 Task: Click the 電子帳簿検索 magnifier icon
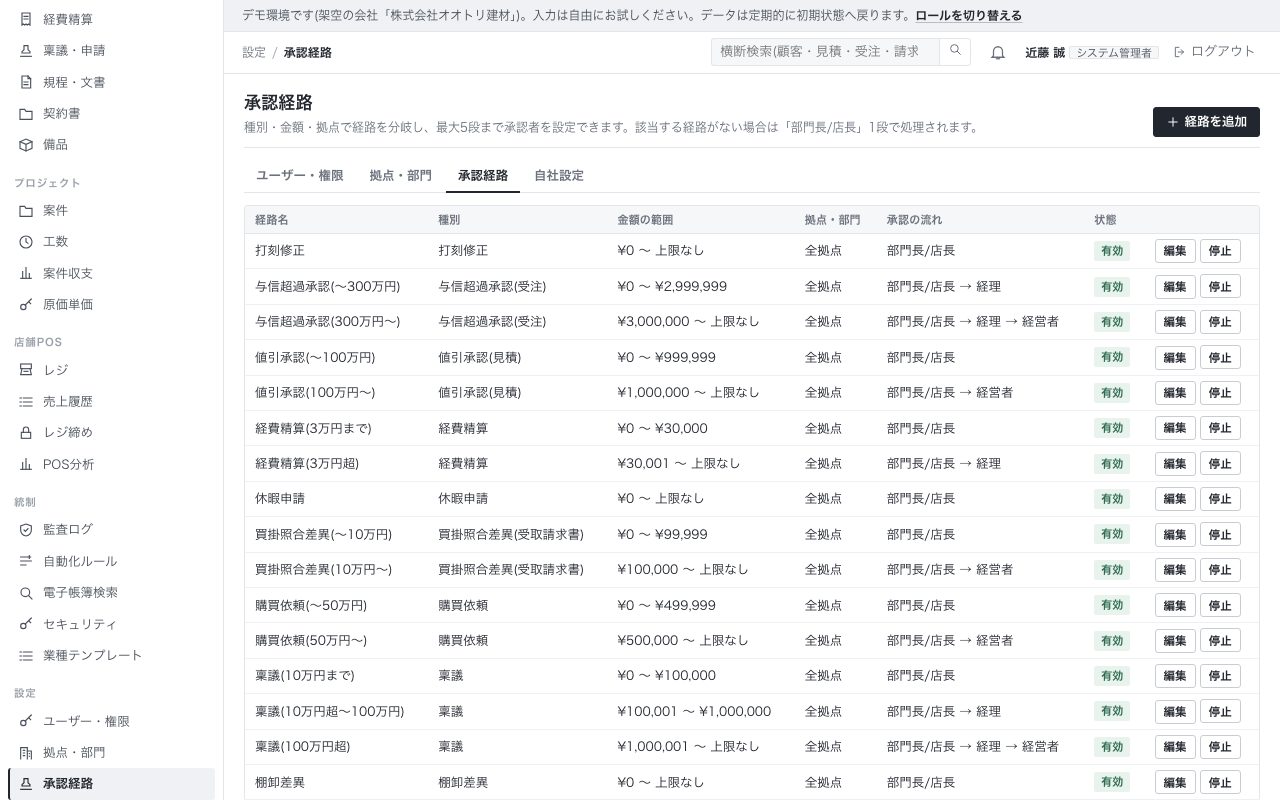click(x=26, y=592)
